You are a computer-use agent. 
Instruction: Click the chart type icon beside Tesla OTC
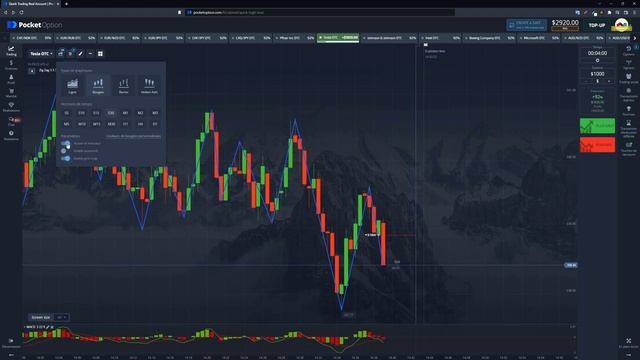click(60, 53)
